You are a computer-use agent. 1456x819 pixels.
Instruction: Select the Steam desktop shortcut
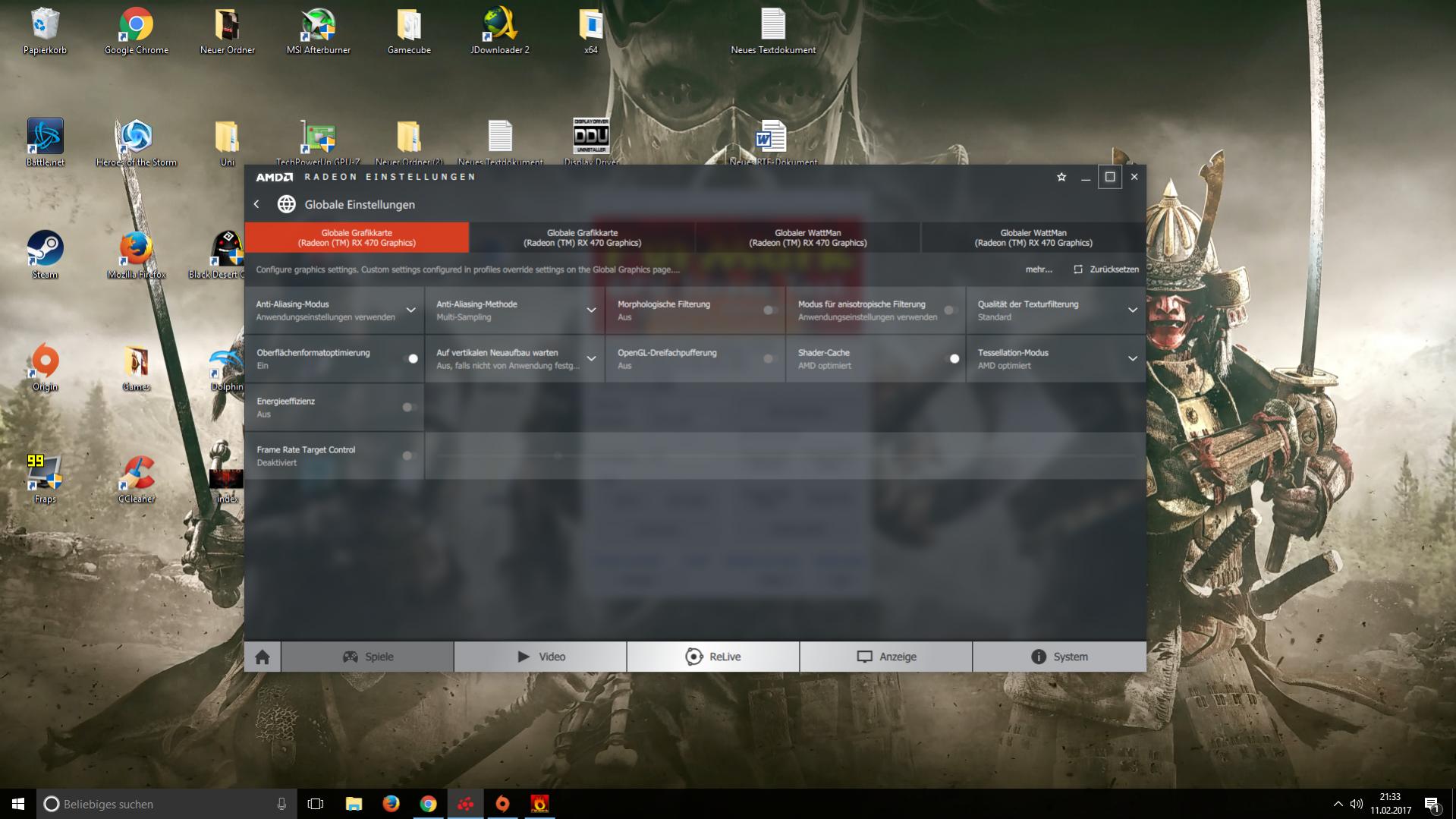click(x=45, y=256)
